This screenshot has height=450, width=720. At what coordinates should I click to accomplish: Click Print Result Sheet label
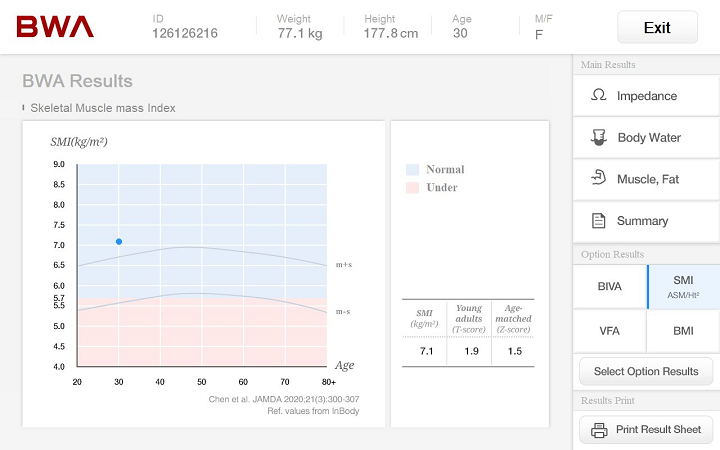pyautogui.click(x=658, y=430)
